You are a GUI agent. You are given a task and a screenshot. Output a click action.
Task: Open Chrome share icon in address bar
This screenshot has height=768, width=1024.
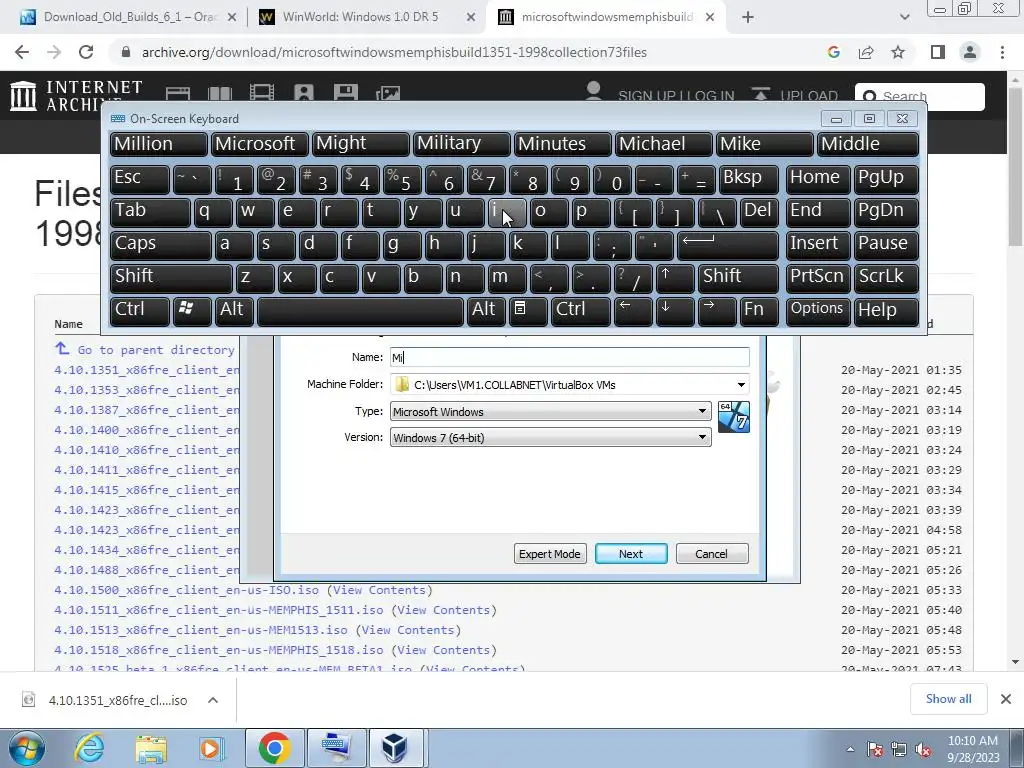(x=866, y=52)
